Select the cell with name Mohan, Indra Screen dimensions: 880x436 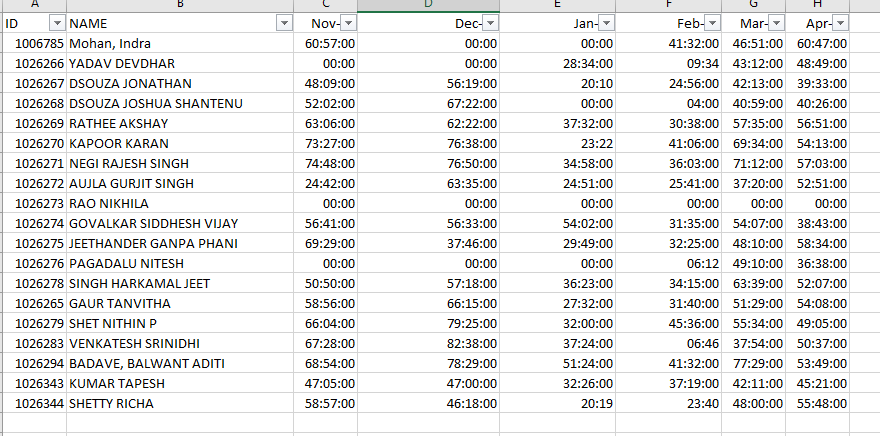click(180, 43)
